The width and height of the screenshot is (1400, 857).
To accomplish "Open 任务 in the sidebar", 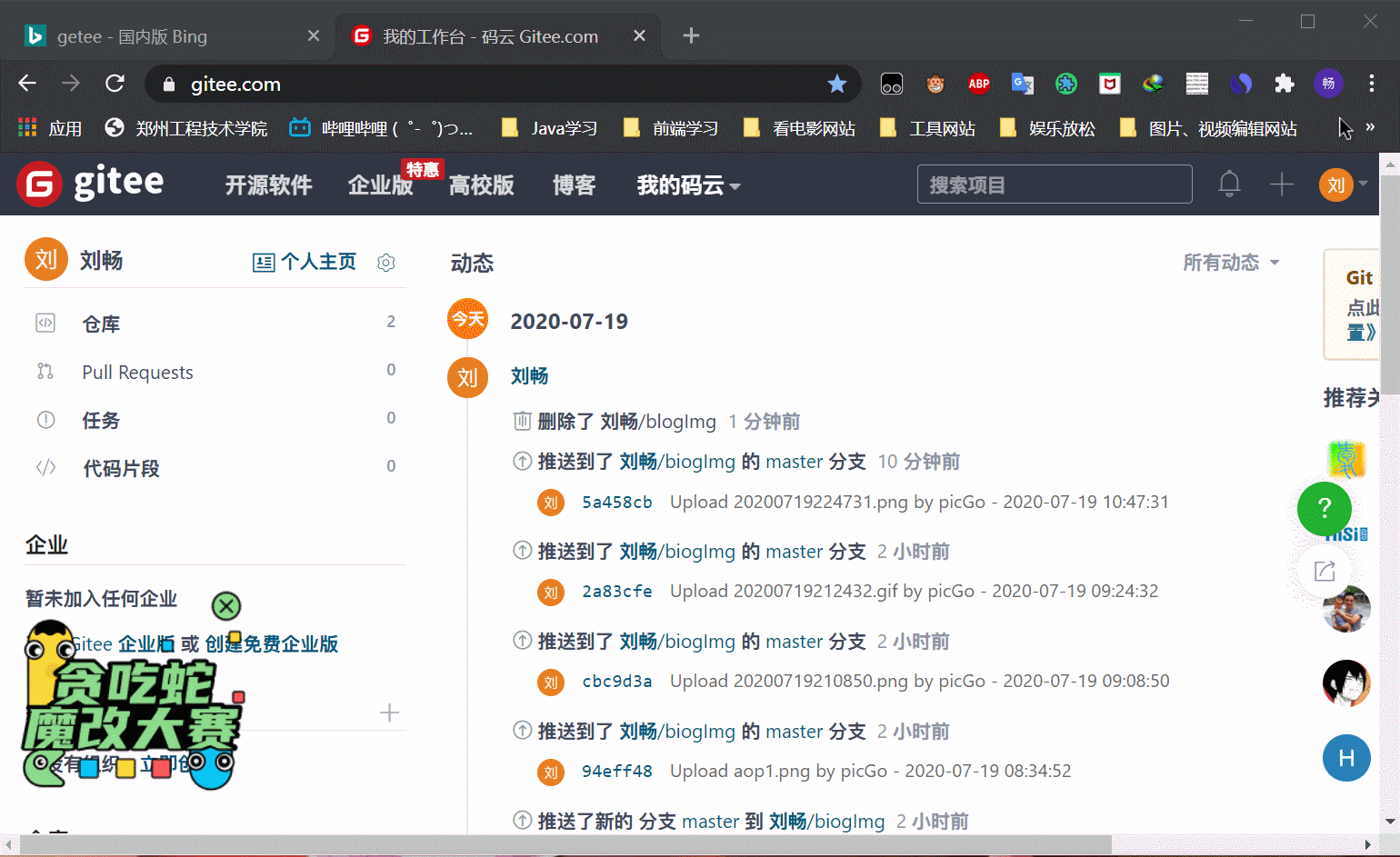I will (x=215, y=420).
